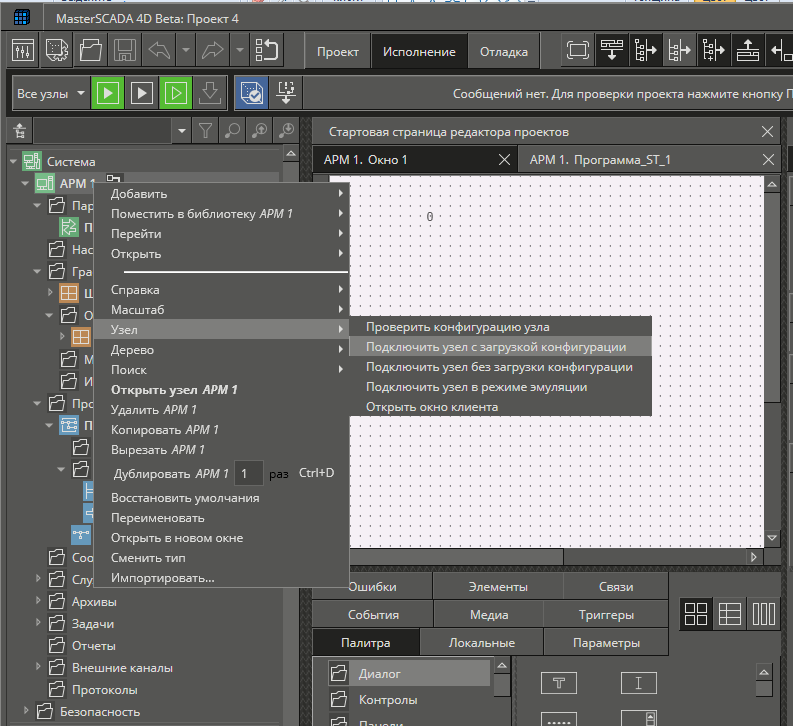Select Отчеты in project tree
Viewport: 793px width, 726px height.
pos(94,646)
